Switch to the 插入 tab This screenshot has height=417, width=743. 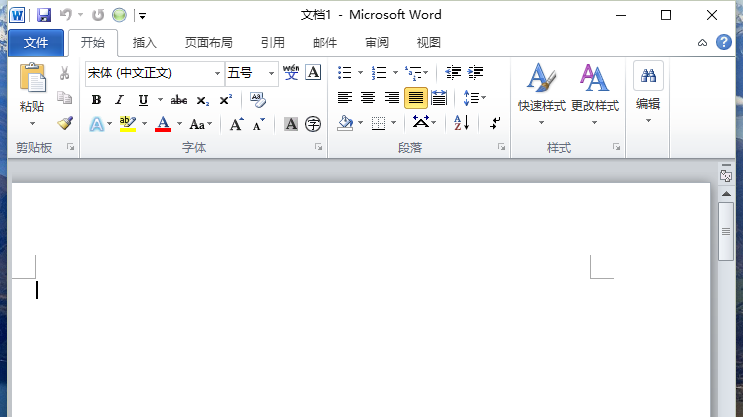pyautogui.click(x=145, y=43)
